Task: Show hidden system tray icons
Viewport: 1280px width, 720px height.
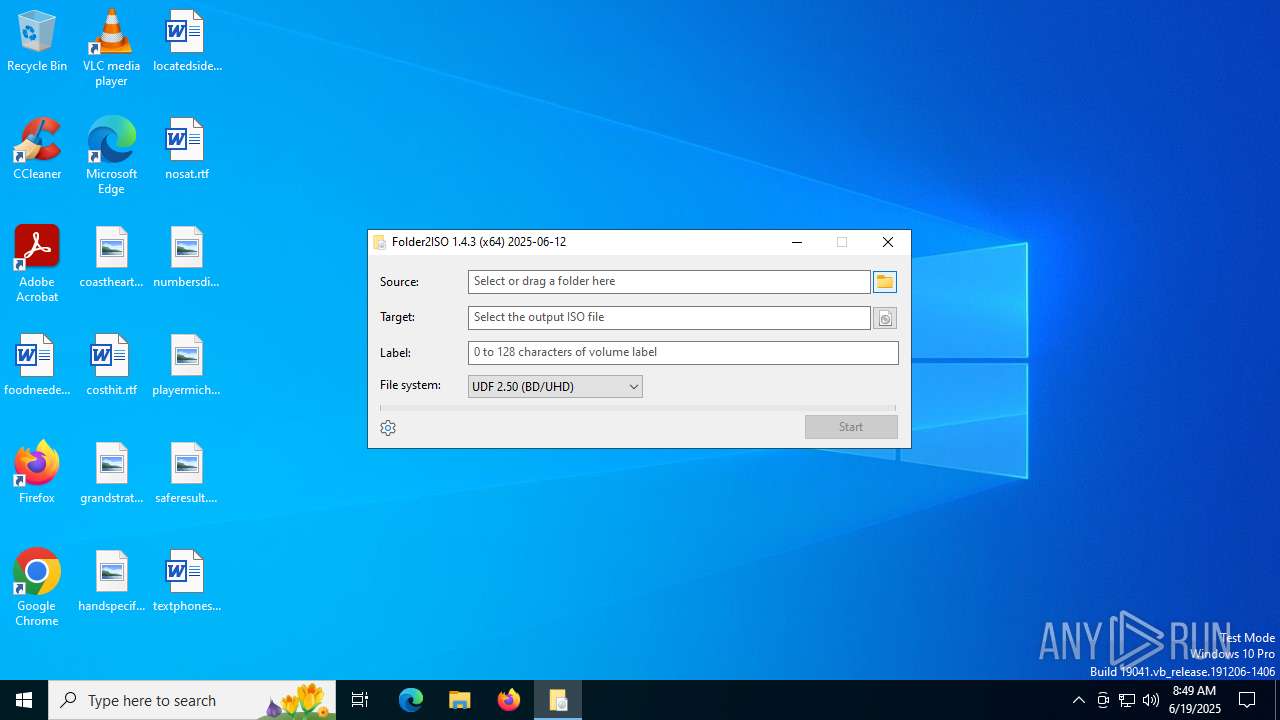Action: pos(1079,700)
